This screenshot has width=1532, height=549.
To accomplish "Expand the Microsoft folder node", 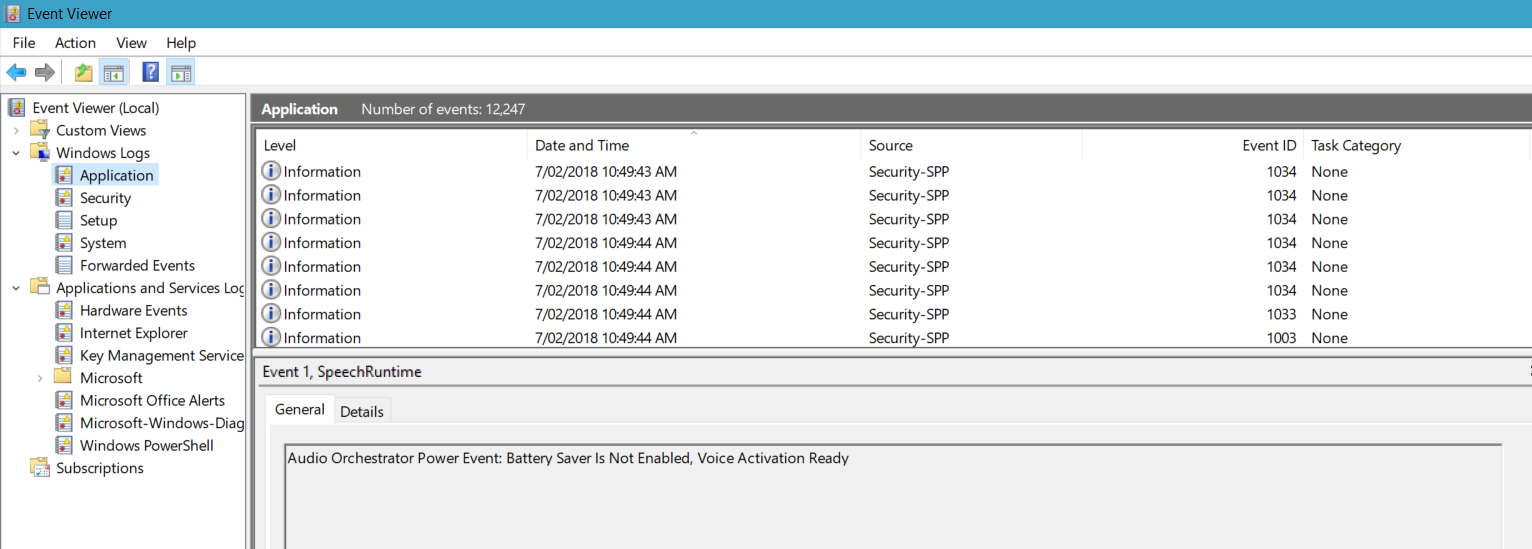I will (40, 378).
